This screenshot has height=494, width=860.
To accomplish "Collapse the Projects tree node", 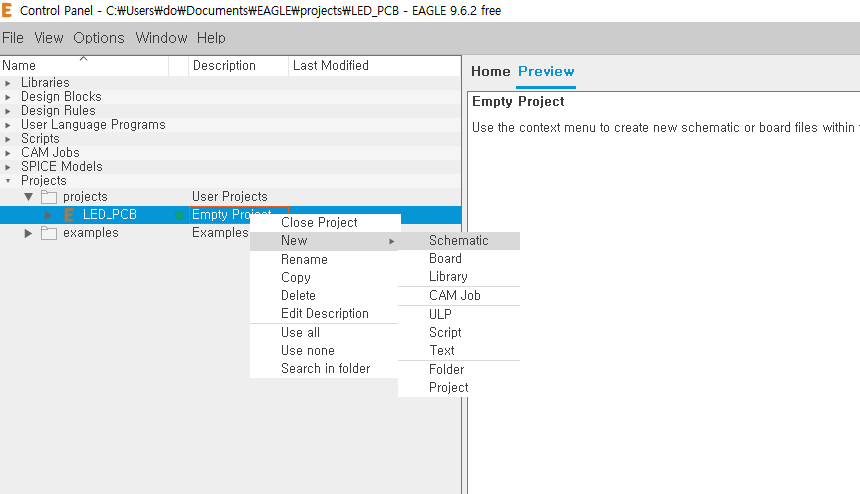I will [x=8, y=181].
